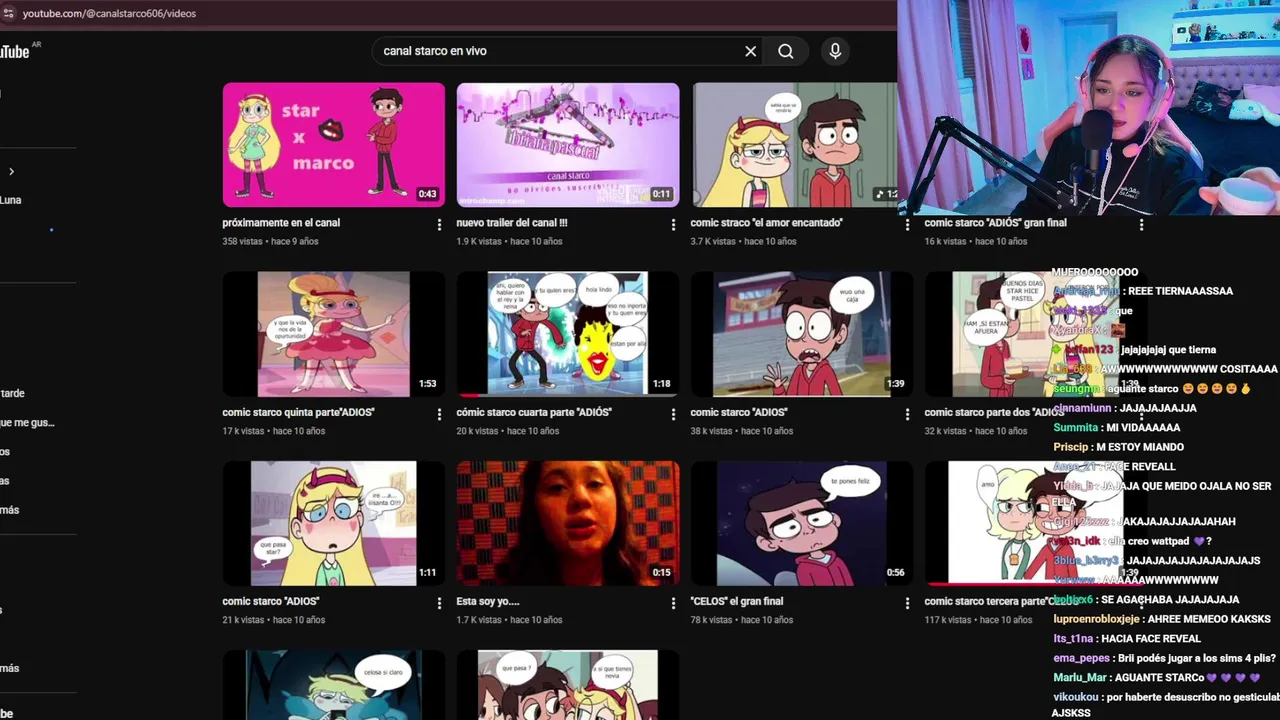Screen dimensions: 1280x720
Task: Clear the search box text
Action: tap(750, 51)
